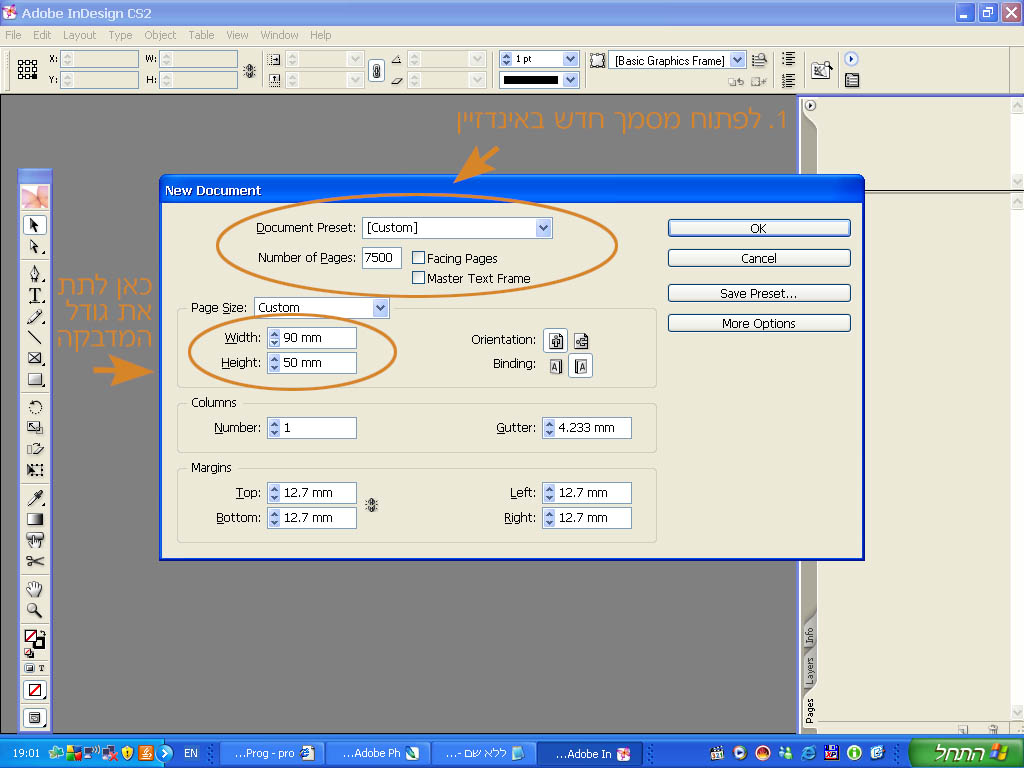Select the Pen tool
Screen dimensions: 1024x768
coord(35,273)
